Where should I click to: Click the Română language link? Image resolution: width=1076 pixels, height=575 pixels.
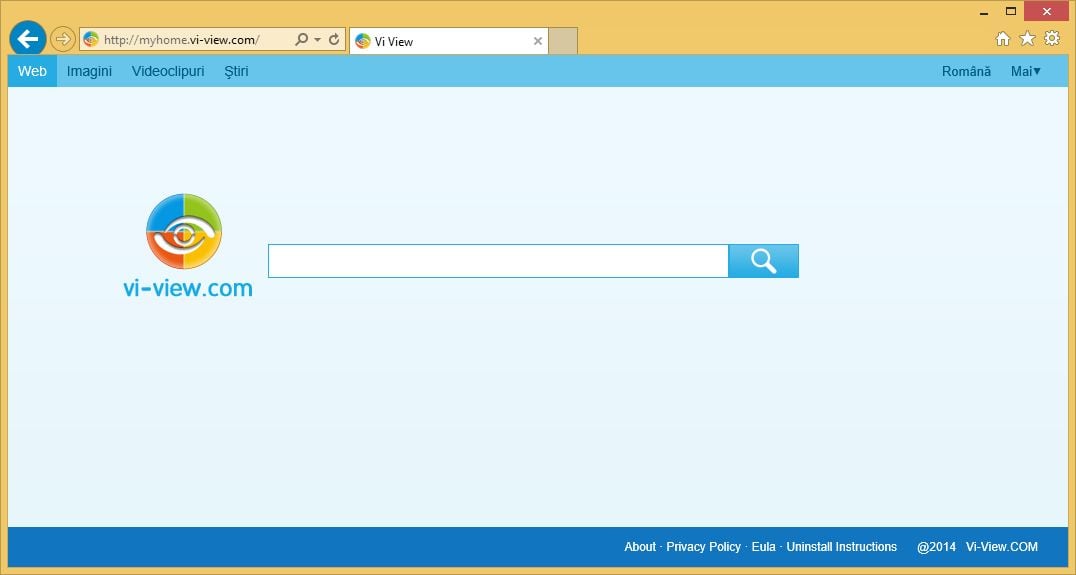tap(966, 71)
